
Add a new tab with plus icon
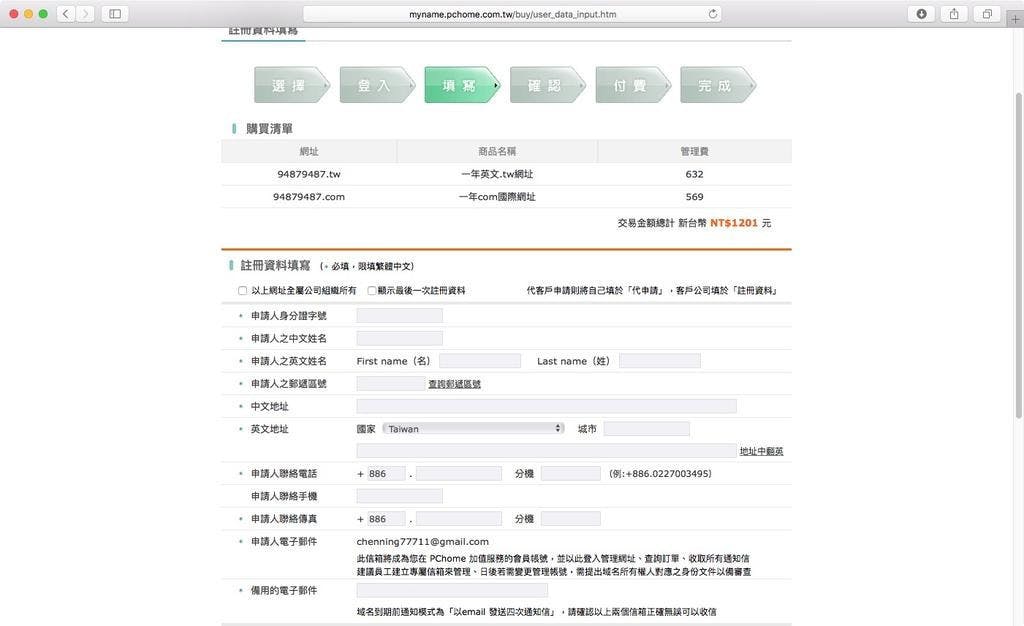pos(1016,19)
